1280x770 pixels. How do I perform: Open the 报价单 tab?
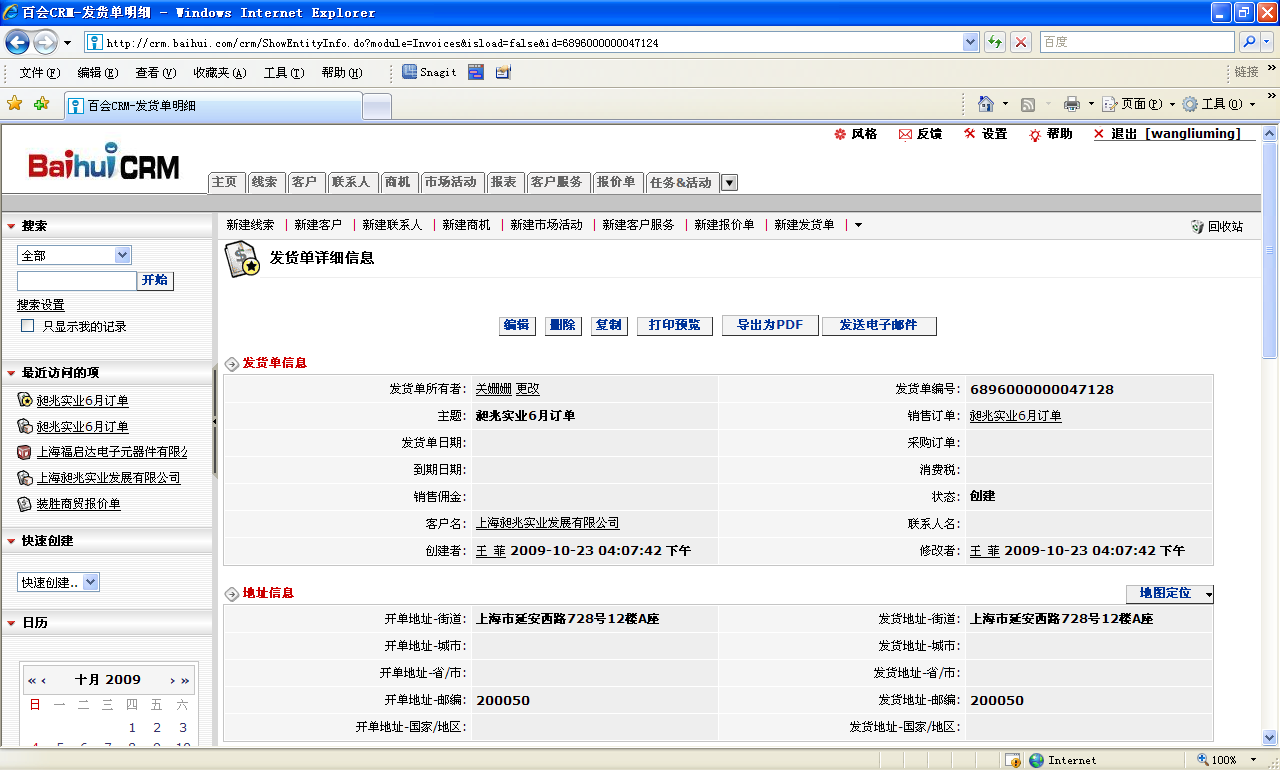pyautogui.click(x=616, y=182)
